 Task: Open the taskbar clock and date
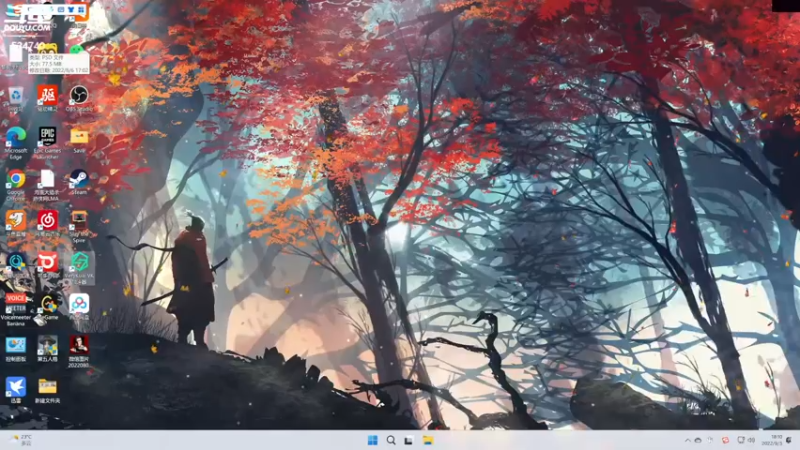[772, 440]
